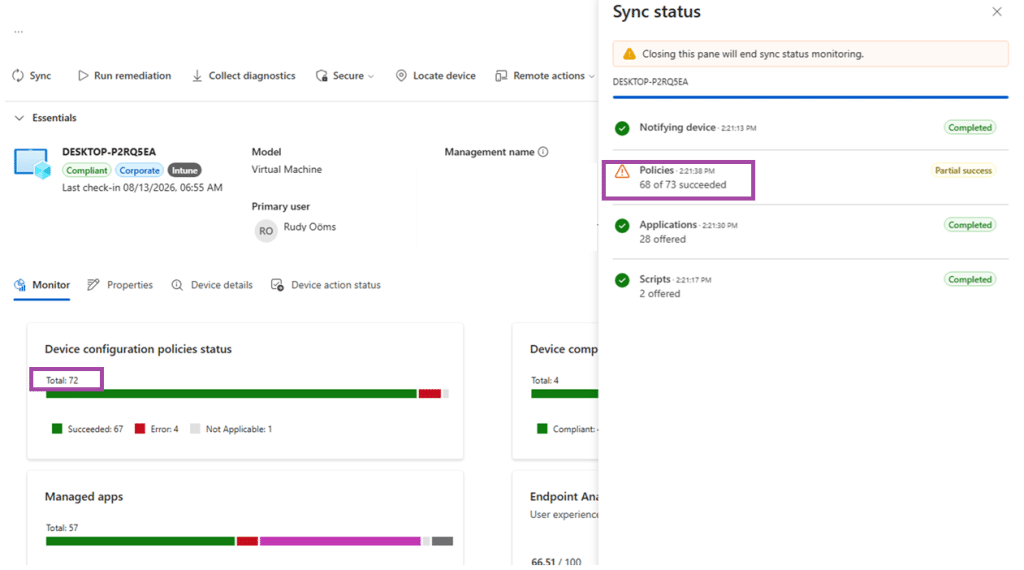Screen dimensions: 1024x570
Task: Click the Rudy Ooms primary user link
Action: (310, 227)
